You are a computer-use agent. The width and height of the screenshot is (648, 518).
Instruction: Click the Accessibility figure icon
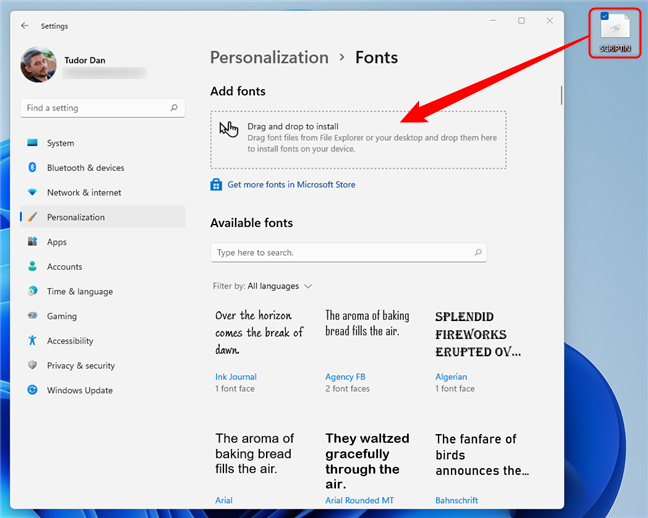32,340
